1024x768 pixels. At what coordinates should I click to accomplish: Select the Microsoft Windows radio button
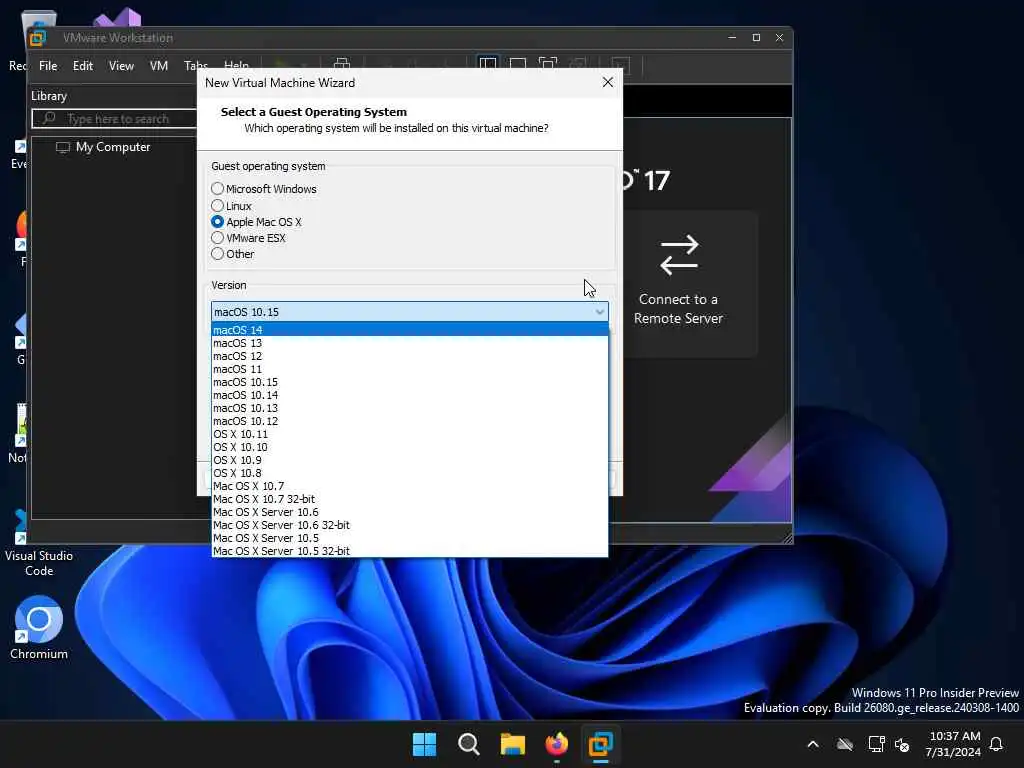(x=217, y=189)
